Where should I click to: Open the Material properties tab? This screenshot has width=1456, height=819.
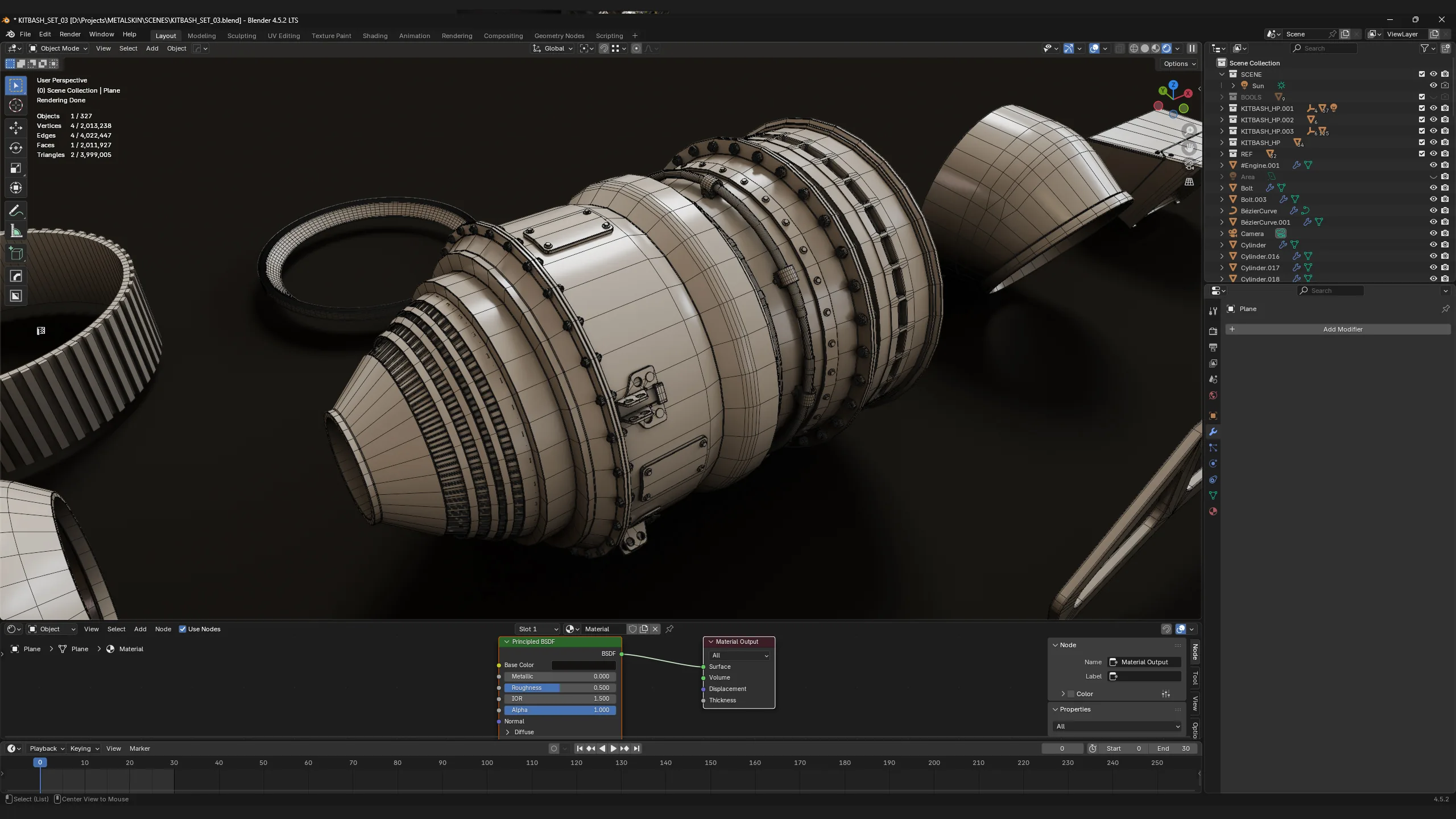(1213, 511)
